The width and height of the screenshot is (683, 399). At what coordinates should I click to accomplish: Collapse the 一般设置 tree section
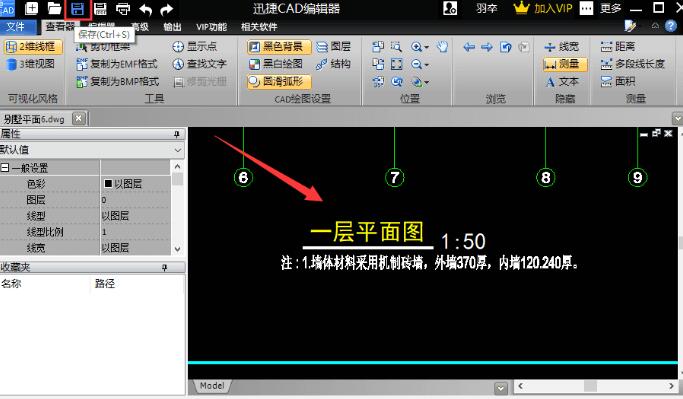(4, 167)
